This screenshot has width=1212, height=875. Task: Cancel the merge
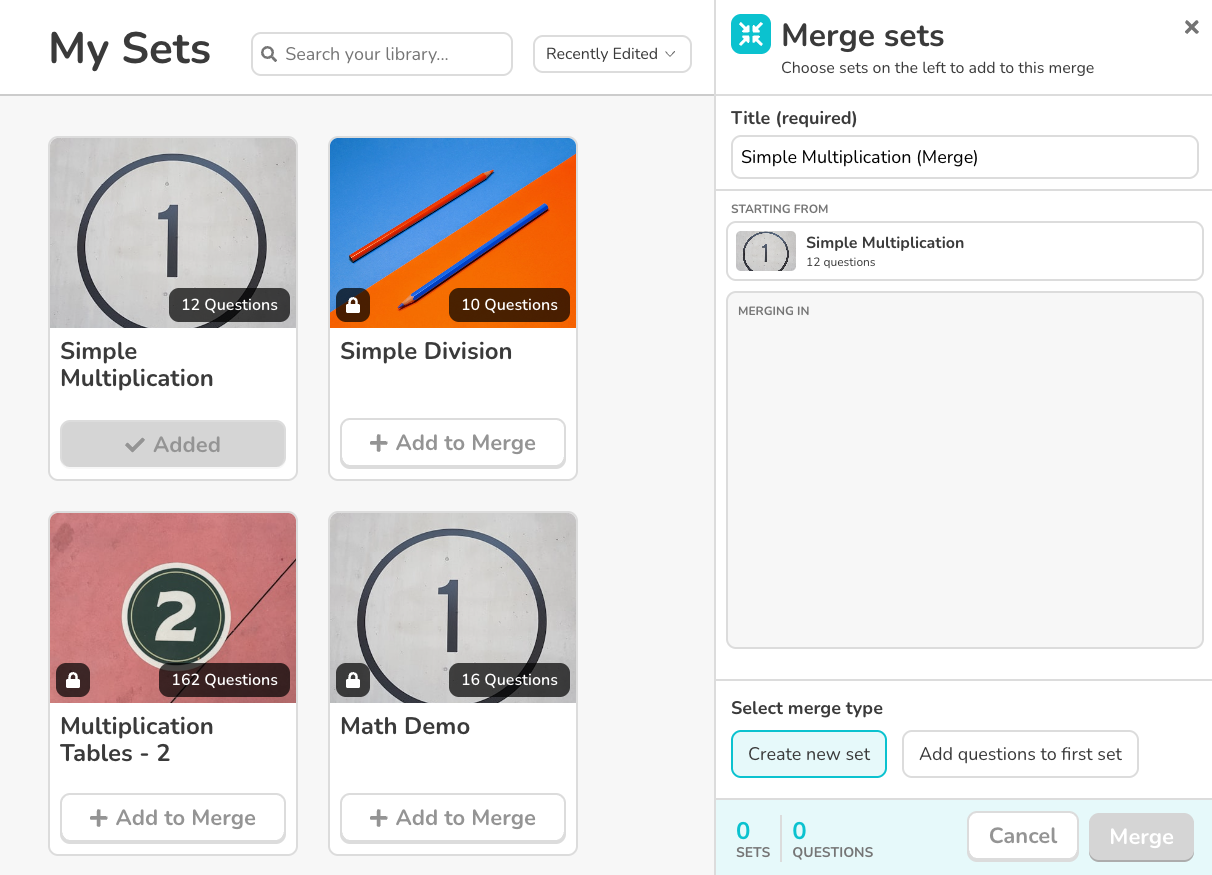click(x=1023, y=836)
